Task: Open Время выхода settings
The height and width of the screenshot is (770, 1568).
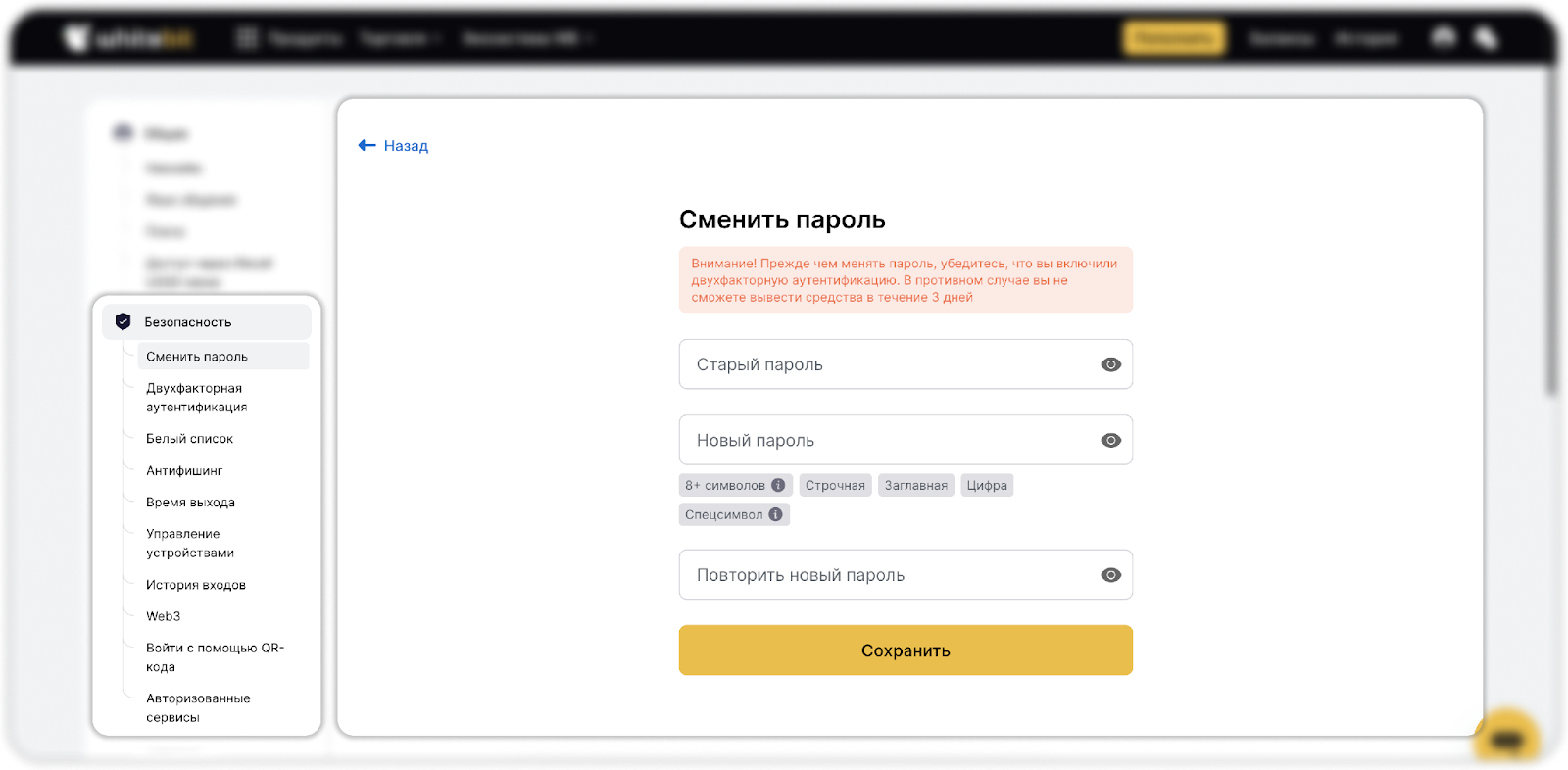Action: click(190, 503)
